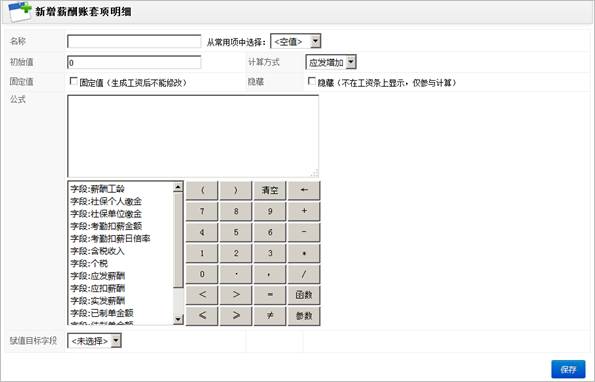Click inside the 公式 formula text area
Viewport: 595px width, 382px height.
click(x=193, y=136)
